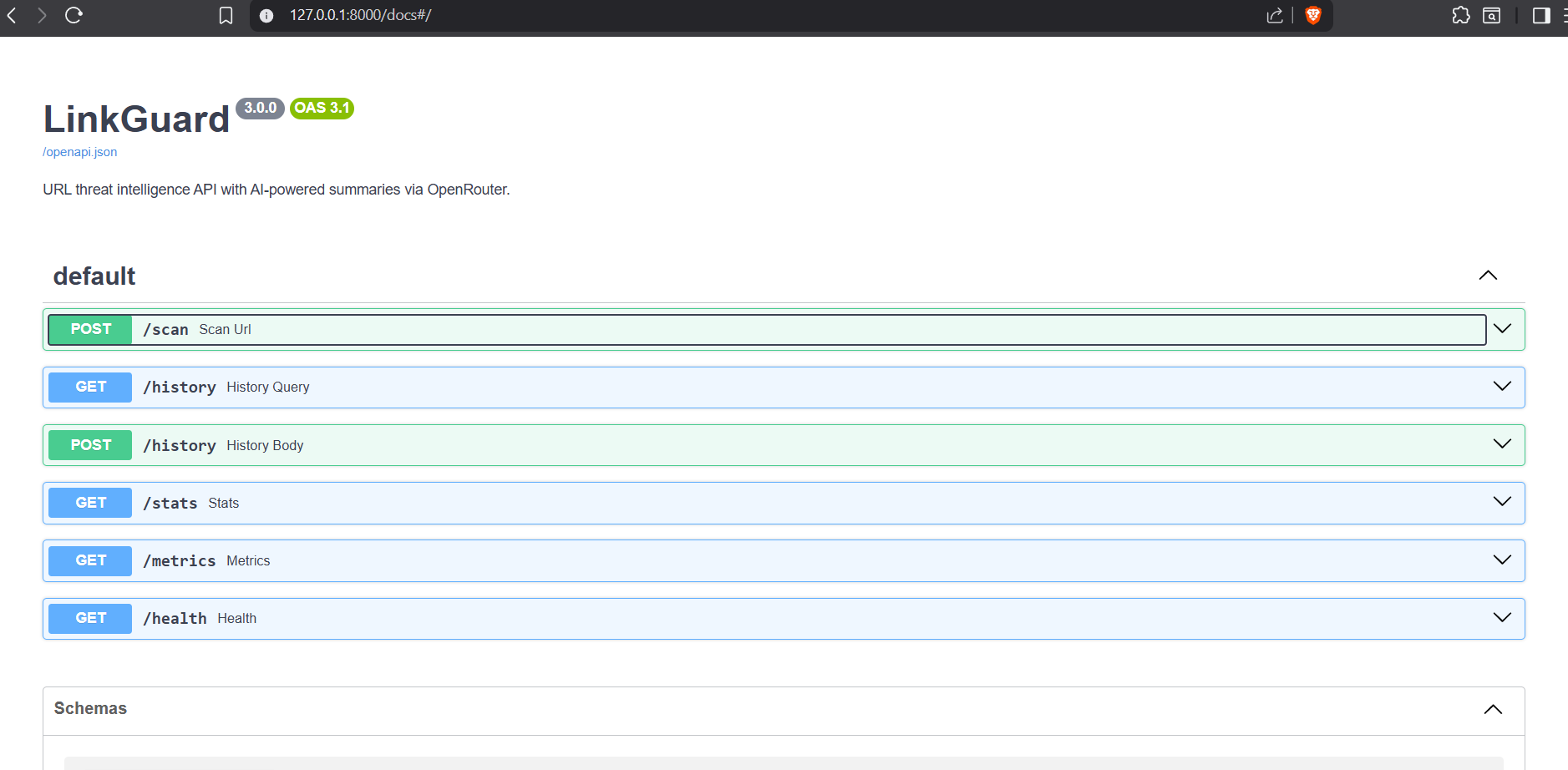This screenshot has width=1568, height=770.
Task: Open the /scan endpoint path
Action: [165, 330]
